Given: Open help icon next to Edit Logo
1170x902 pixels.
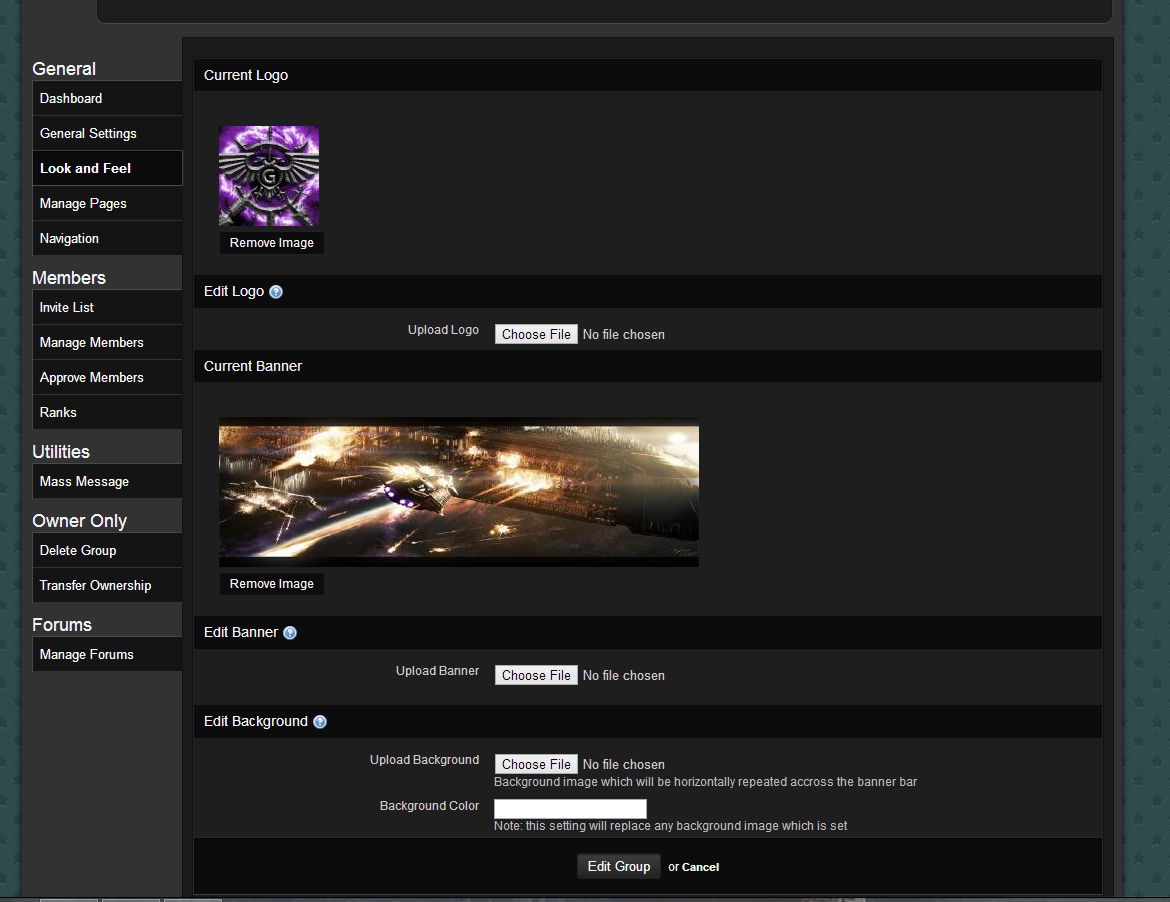Looking at the screenshot, I should (275, 292).
